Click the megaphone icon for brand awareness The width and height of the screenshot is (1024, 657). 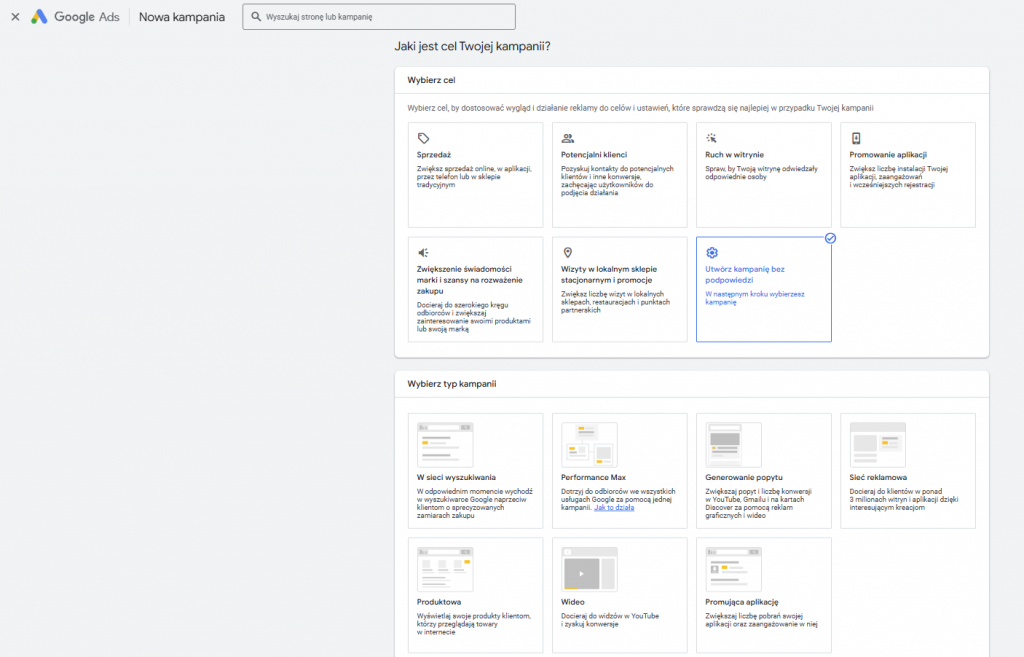point(423,253)
